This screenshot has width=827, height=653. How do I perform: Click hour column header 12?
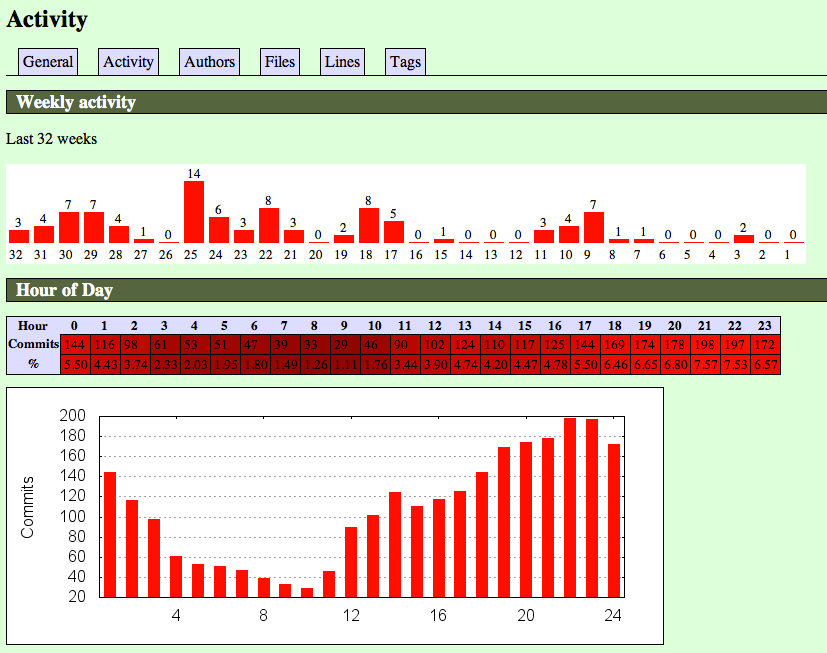point(435,325)
